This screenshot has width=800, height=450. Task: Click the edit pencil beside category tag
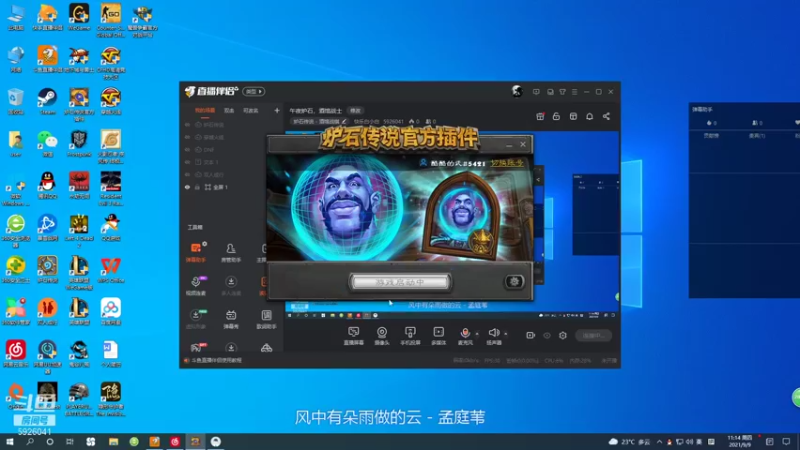point(344,121)
